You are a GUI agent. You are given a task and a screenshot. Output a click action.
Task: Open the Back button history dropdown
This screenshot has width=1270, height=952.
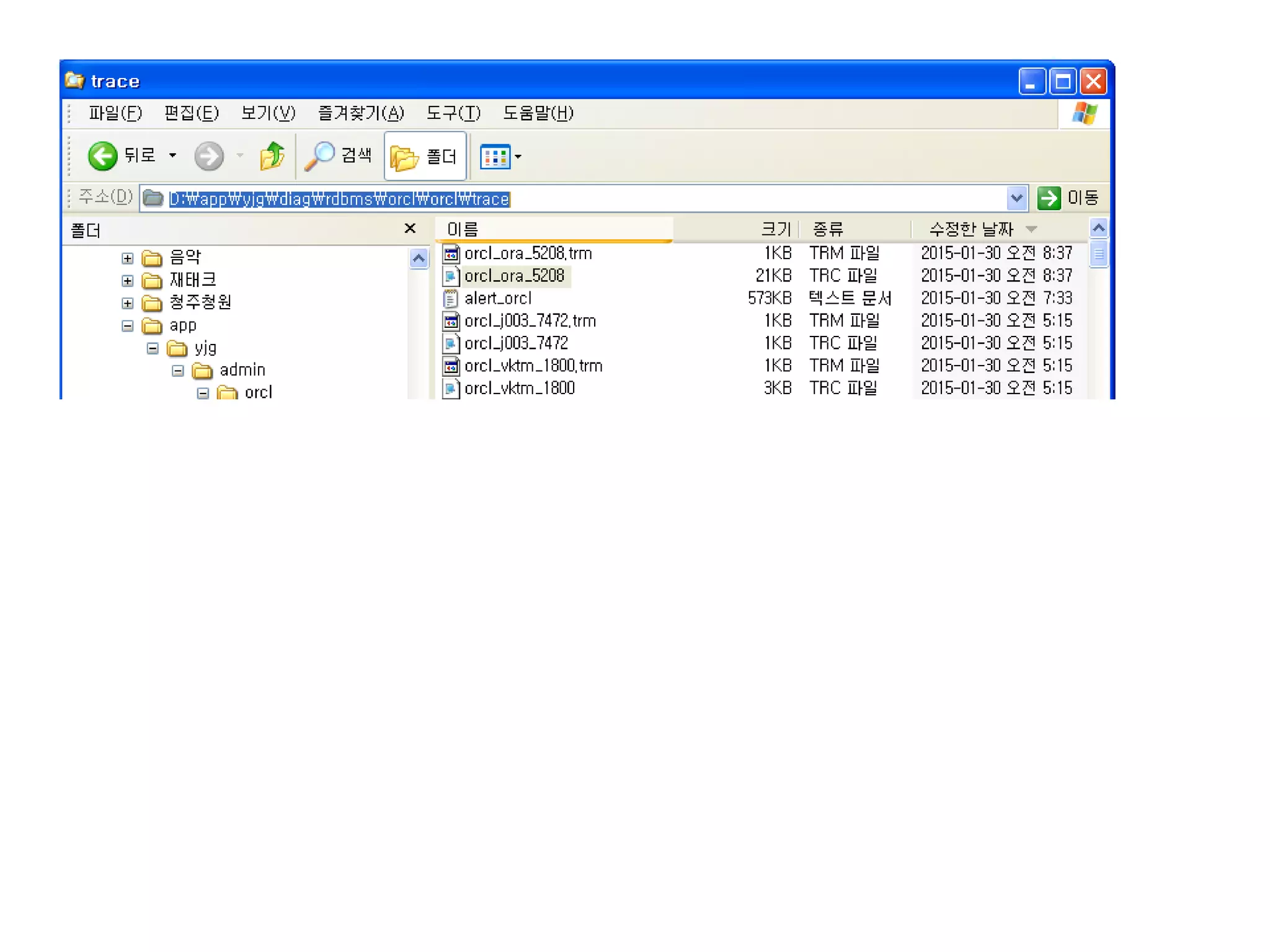173,156
